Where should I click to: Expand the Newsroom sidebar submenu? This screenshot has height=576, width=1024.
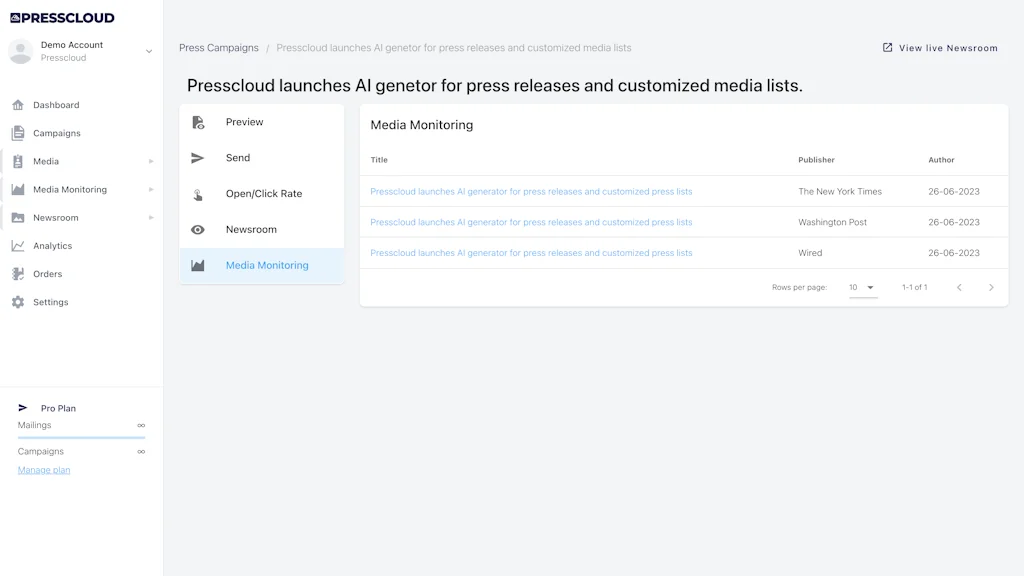[151, 217]
